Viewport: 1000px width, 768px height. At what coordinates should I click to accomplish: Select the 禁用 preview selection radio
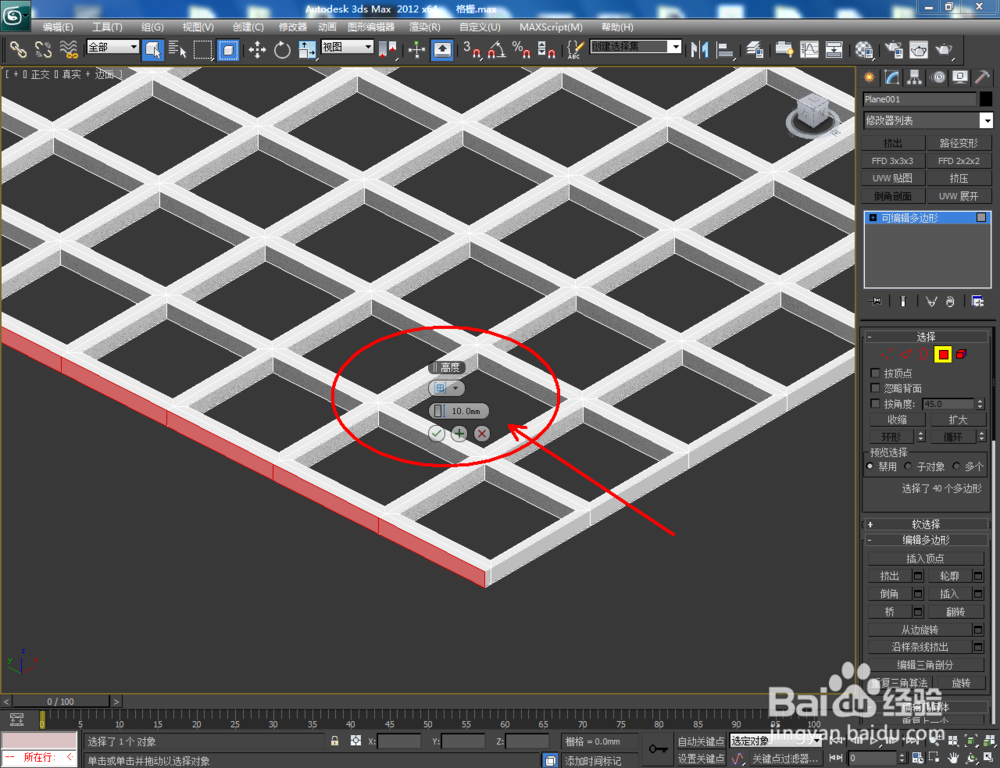(x=870, y=466)
